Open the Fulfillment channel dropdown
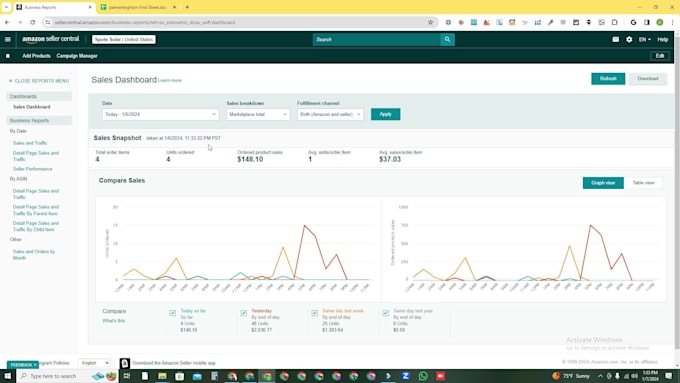Viewport: 680px width, 383px height. (x=330, y=115)
